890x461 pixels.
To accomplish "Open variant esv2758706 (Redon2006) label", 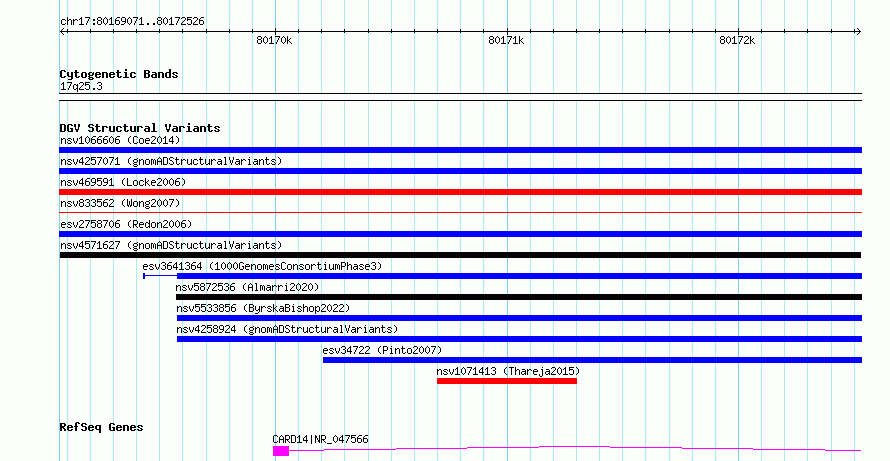I will click(x=126, y=224).
